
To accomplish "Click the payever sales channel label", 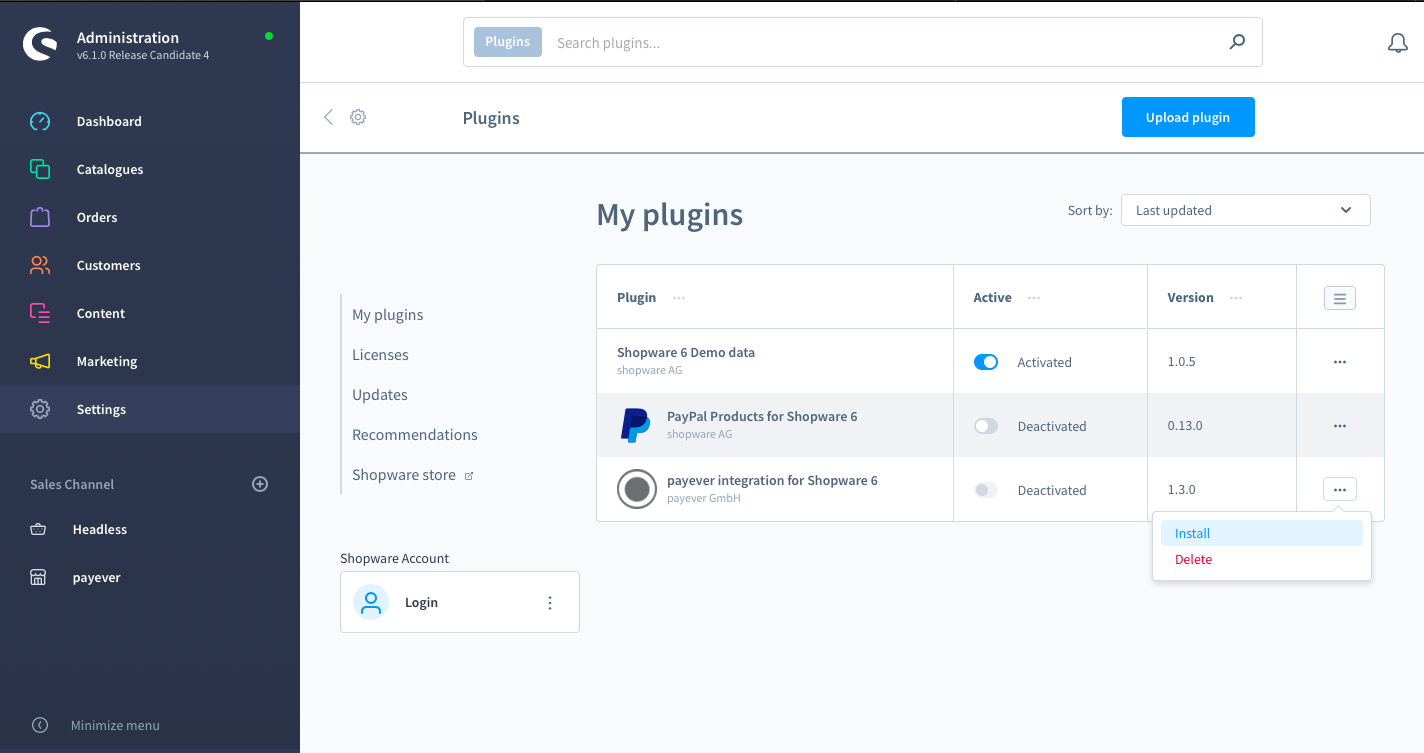I will click(97, 577).
